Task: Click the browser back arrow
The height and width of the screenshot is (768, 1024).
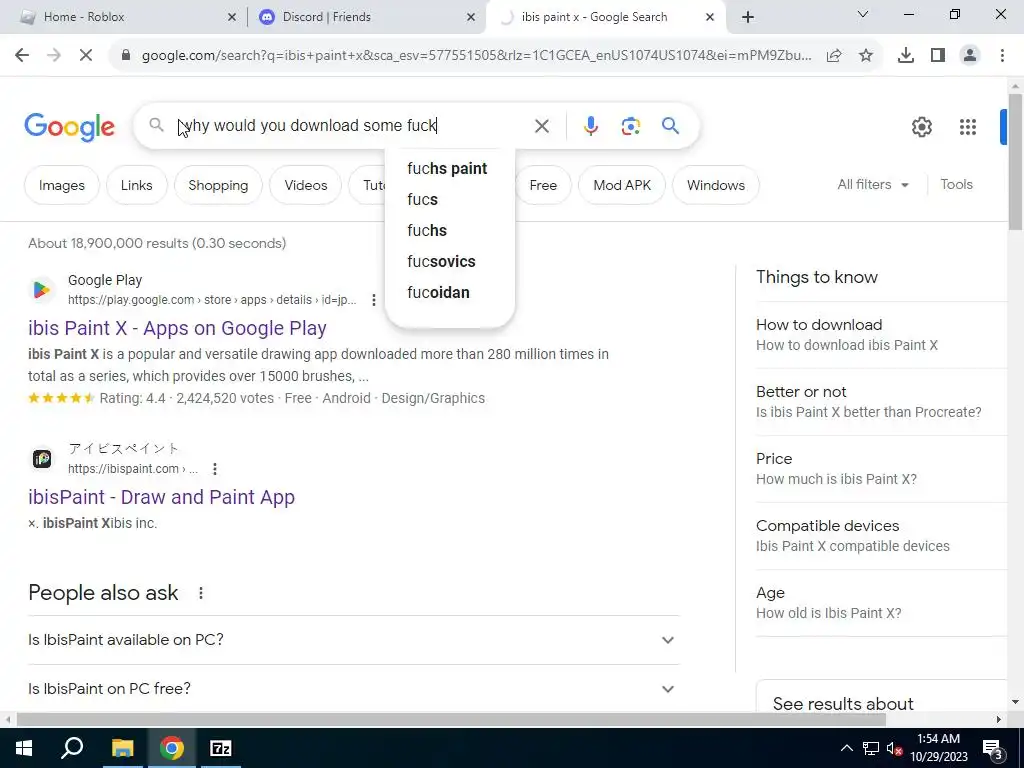Action: coord(22,56)
